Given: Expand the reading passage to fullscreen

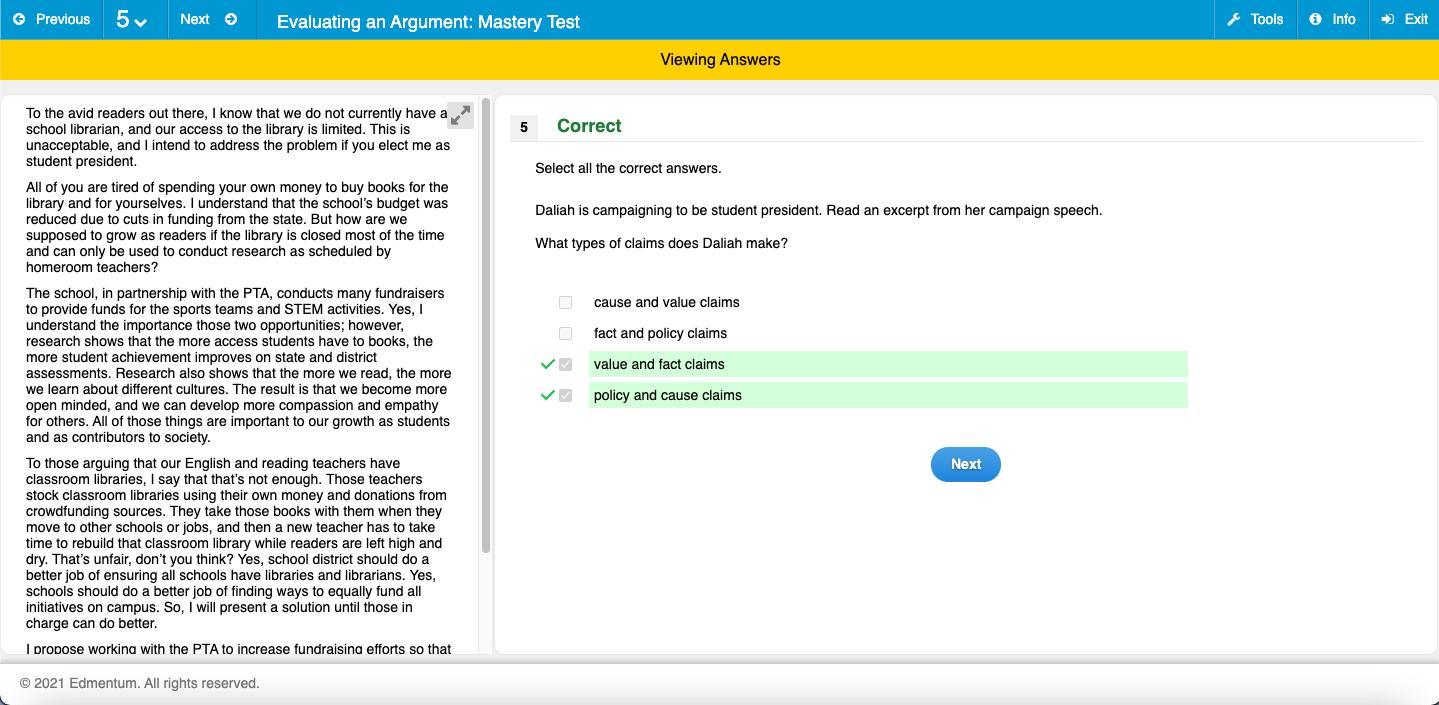Looking at the screenshot, I should [460, 115].
